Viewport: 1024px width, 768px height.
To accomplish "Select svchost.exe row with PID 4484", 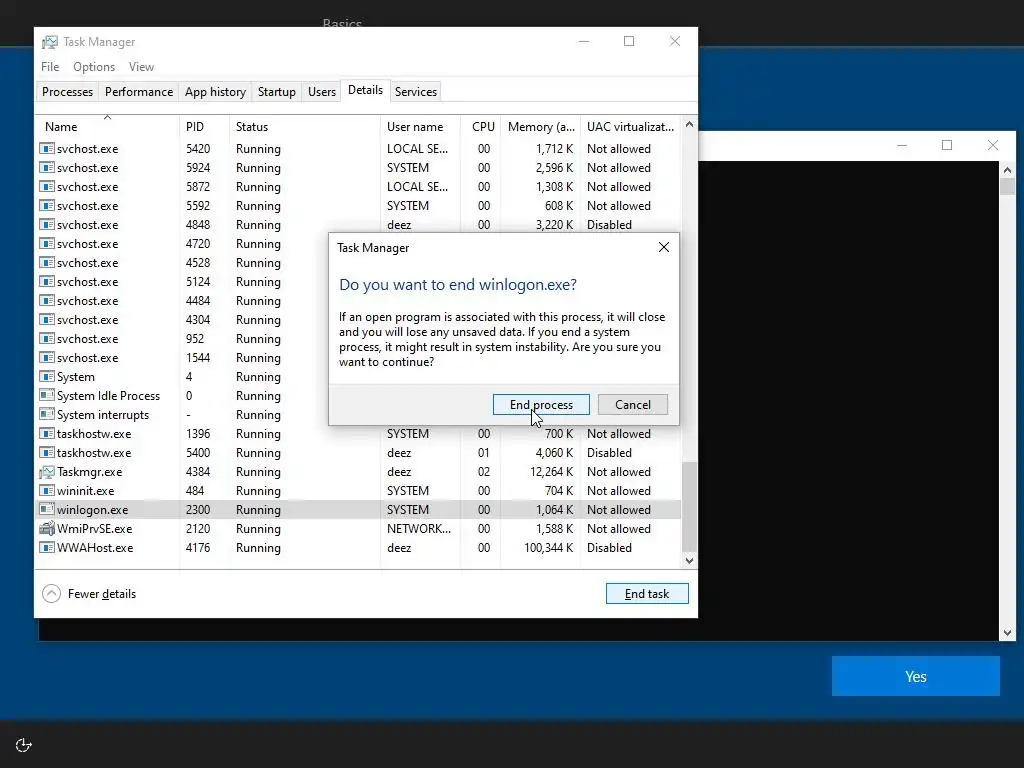I will point(183,300).
